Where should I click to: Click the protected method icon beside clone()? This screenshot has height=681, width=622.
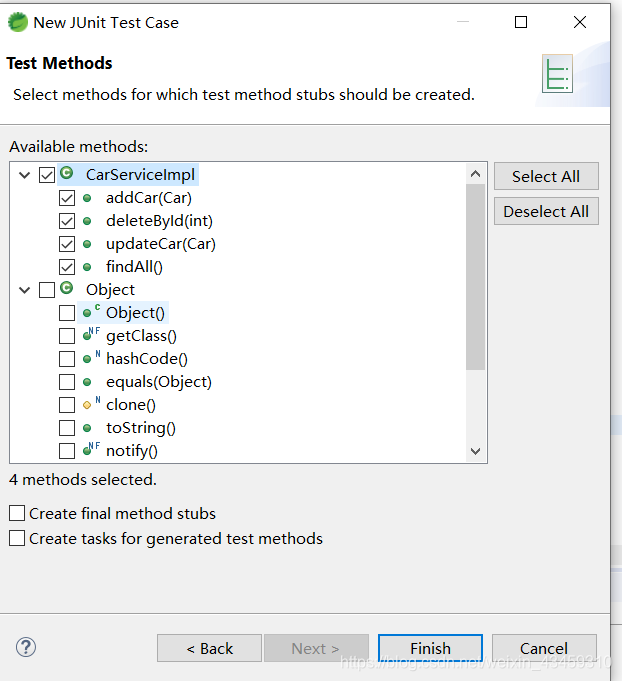click(91, 403)
